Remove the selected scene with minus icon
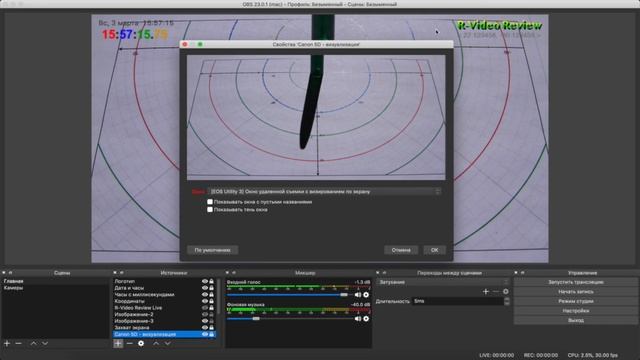This screenshot has height=360, width=640. pyautogui.click(x=18, y=343)
